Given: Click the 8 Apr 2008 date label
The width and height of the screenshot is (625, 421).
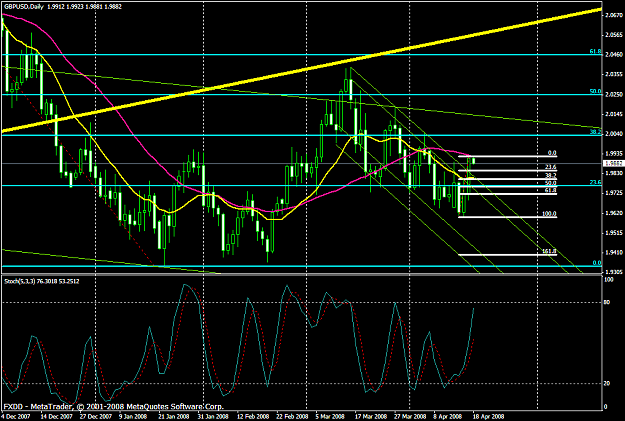Looking at the screenshot, I should point(448,417).
